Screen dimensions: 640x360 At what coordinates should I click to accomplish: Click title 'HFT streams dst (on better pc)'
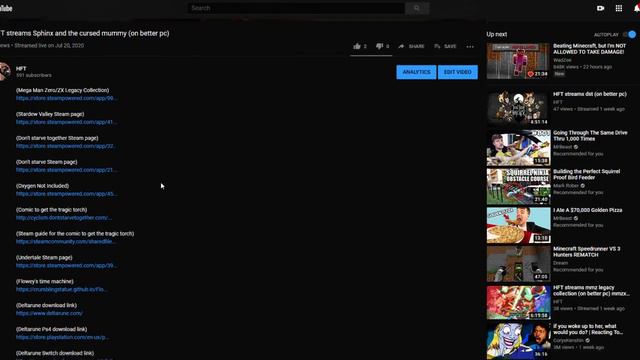[589, 94]
